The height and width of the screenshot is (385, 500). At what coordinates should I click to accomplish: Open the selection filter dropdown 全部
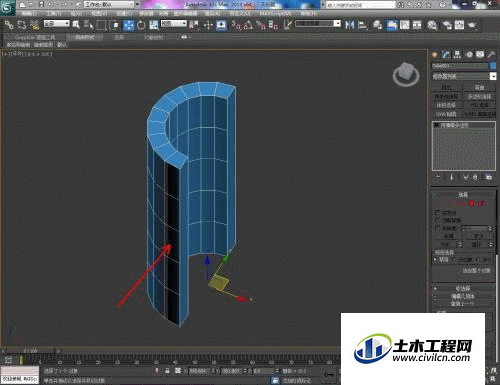coord(57,23)
